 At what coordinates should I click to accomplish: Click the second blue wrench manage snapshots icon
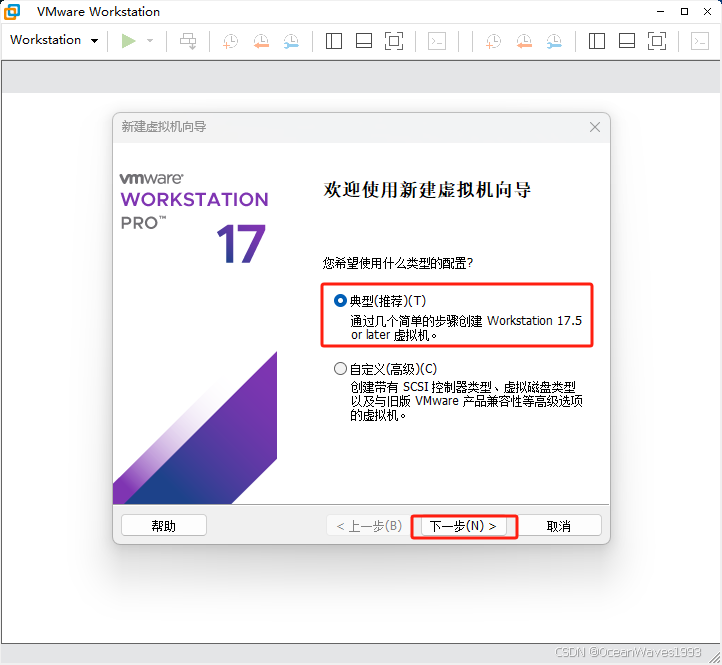pos(554,41)
